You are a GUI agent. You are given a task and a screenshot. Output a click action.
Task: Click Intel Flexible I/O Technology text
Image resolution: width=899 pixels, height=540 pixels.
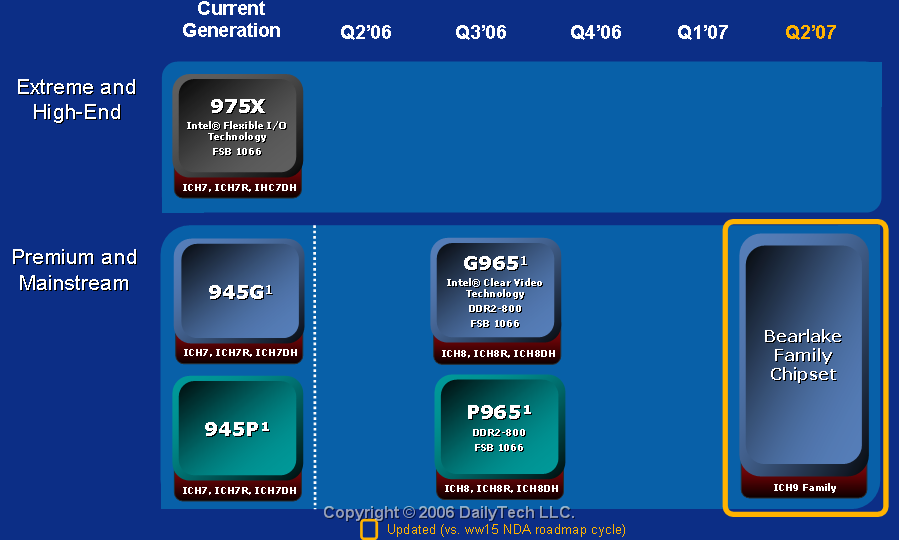tap(236, 131)
